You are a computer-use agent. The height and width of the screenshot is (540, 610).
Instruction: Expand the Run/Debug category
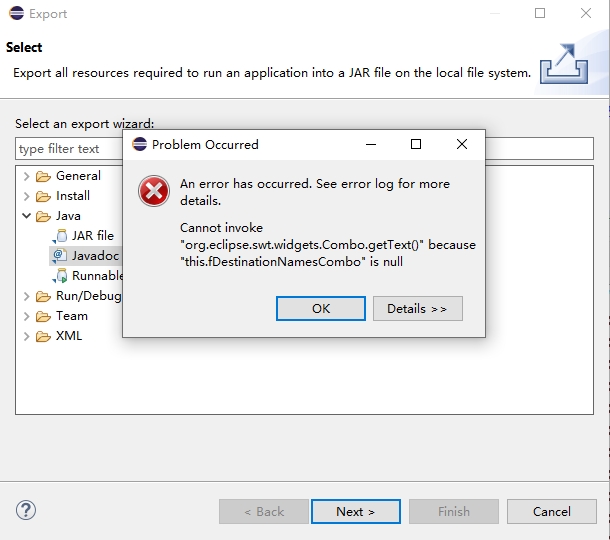coord(26,296)
